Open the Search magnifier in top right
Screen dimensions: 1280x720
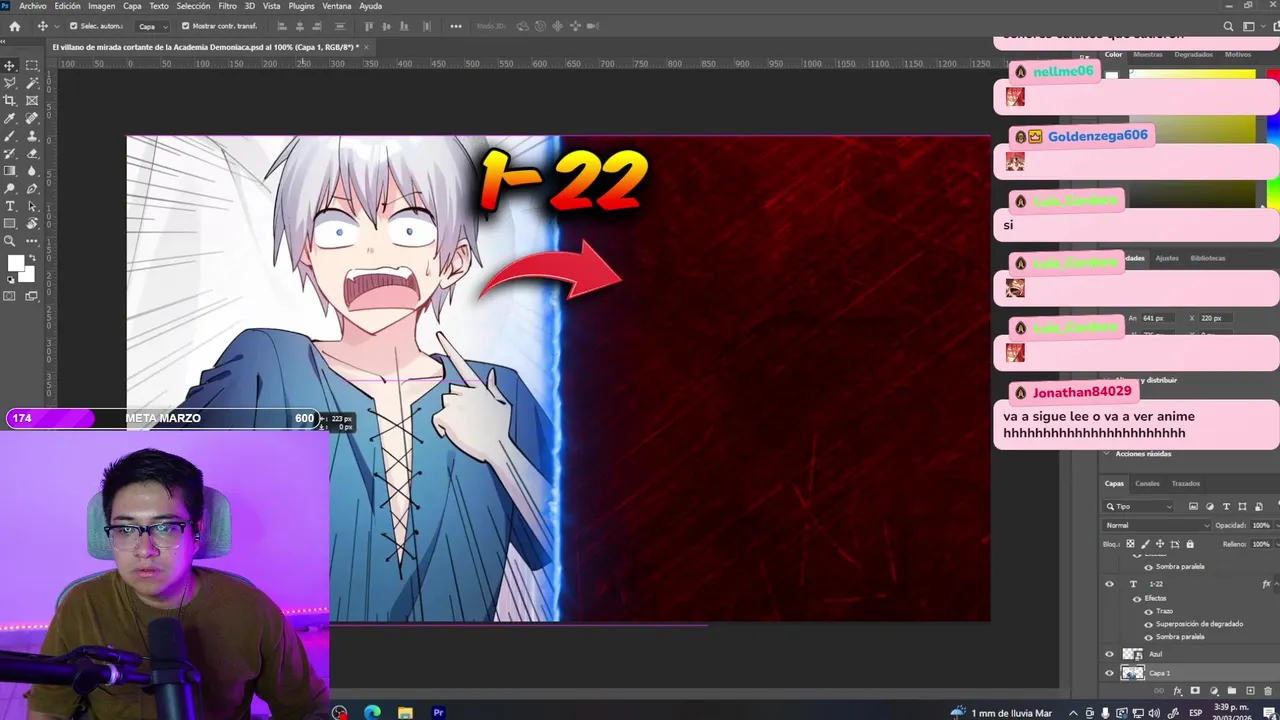point(1229,26)
